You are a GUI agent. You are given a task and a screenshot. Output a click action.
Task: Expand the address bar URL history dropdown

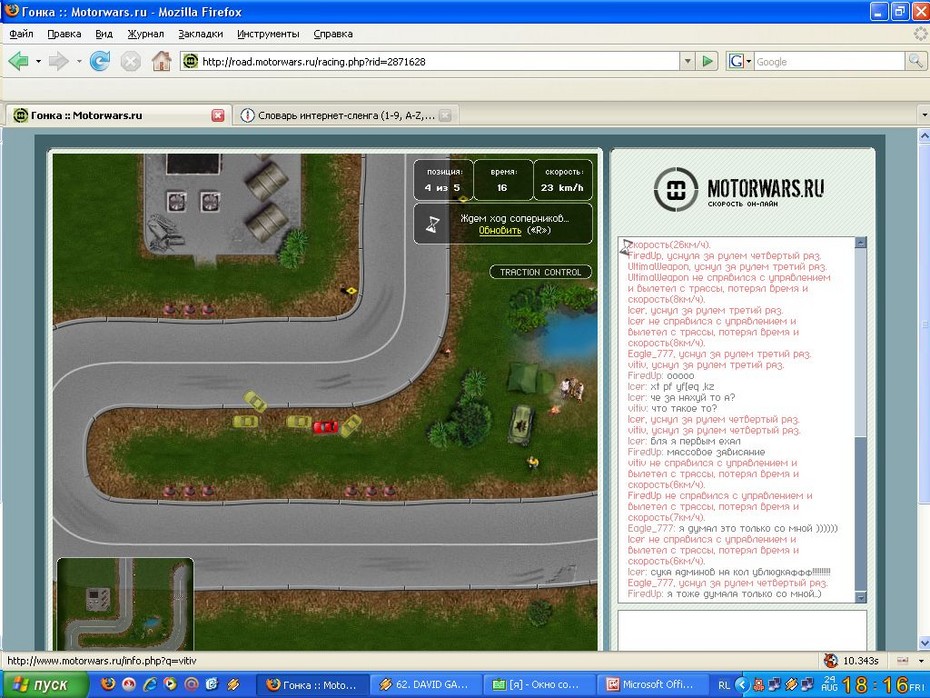point(687,61)
